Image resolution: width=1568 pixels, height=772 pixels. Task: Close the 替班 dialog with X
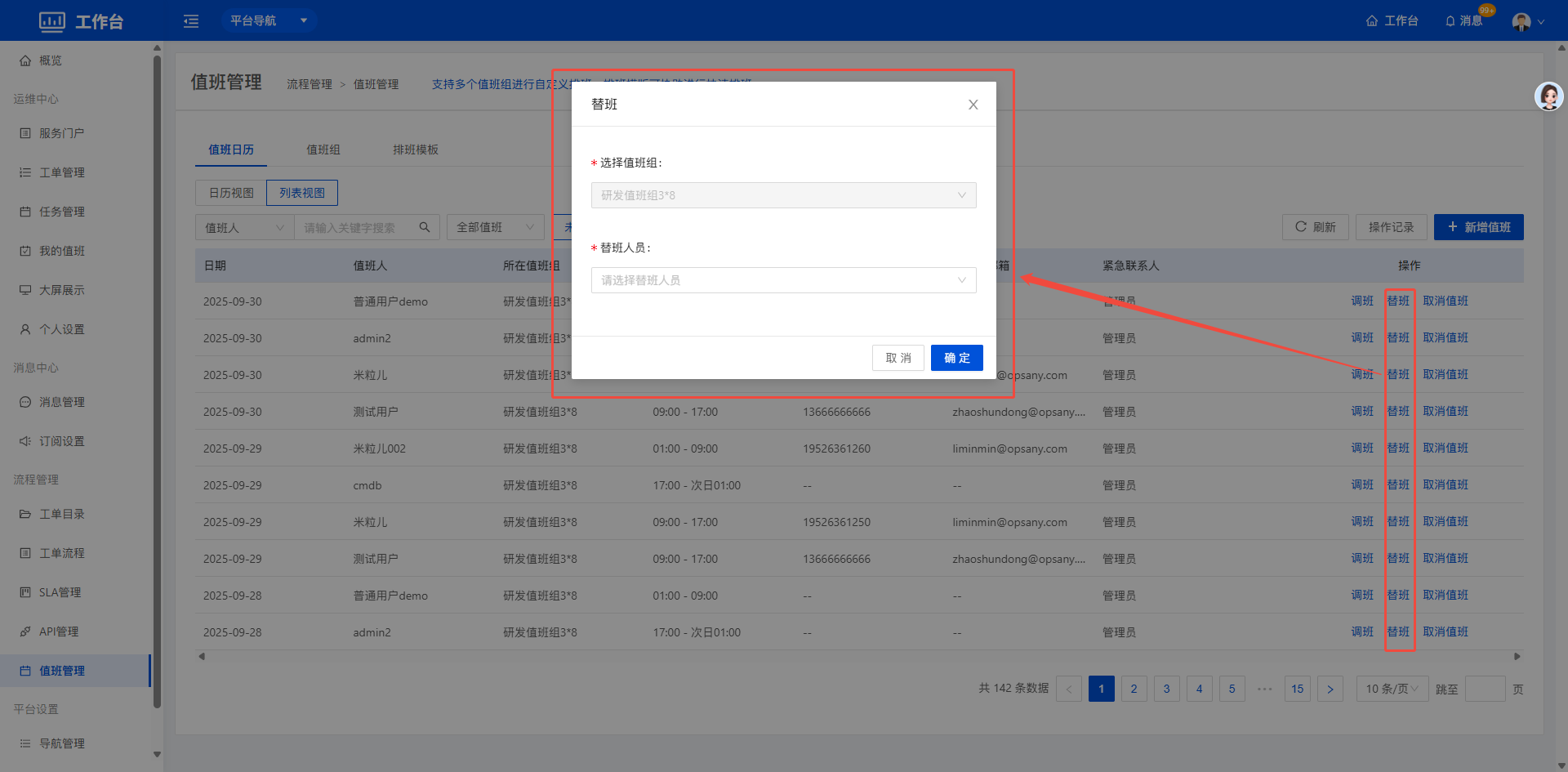point(973,105)
